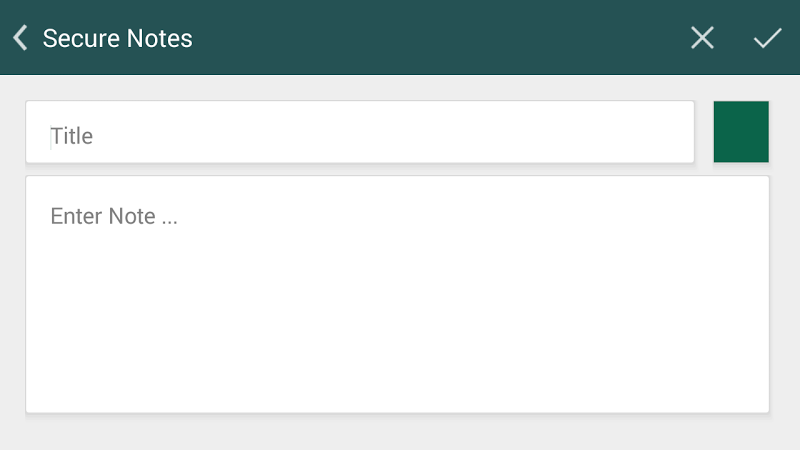Tap the back chevron in the header
The image size is (800, 450).
click(x=20, y=38)
